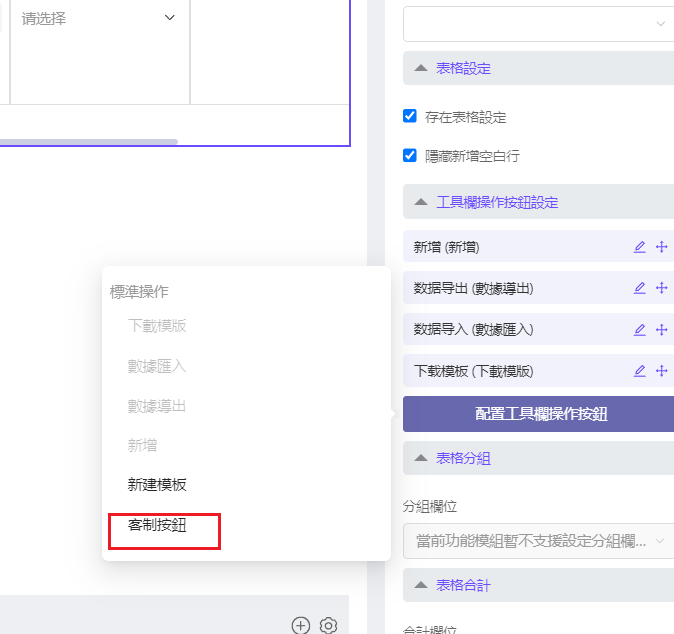Image resolution: width=674 pixels, height=634 pixels.
Task: Click the 数据导入 (數據匯入) list row
Action: (539, 329)
